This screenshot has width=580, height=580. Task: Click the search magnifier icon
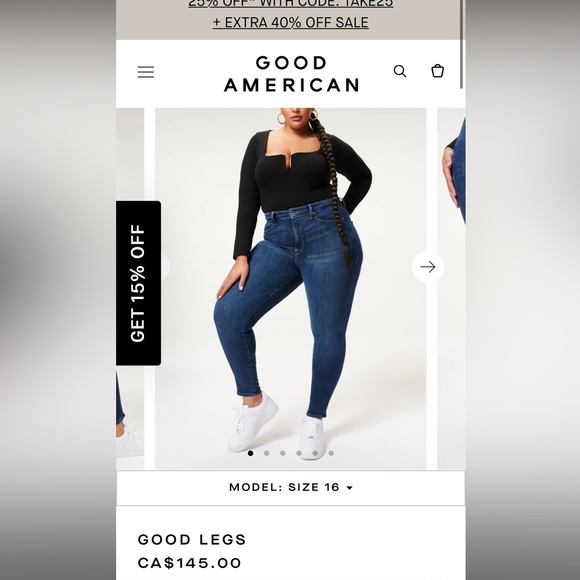pyautogui.click(x=400, y=71)
